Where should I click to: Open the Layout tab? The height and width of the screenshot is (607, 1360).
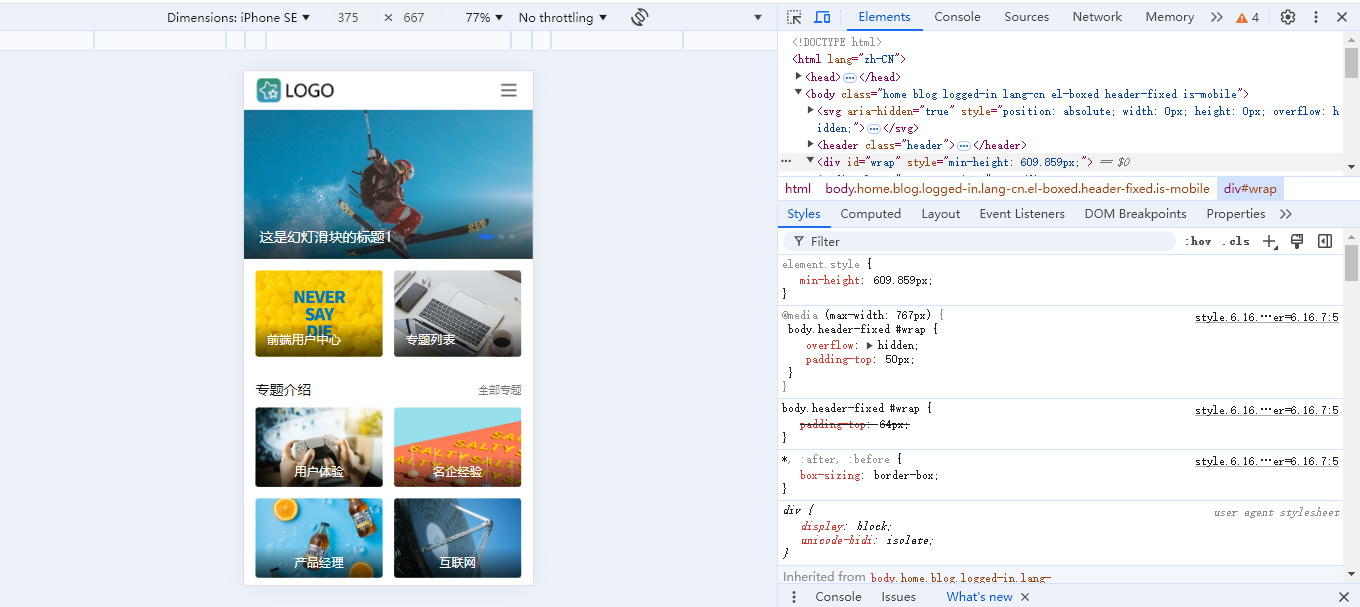[x=940, y=214]
